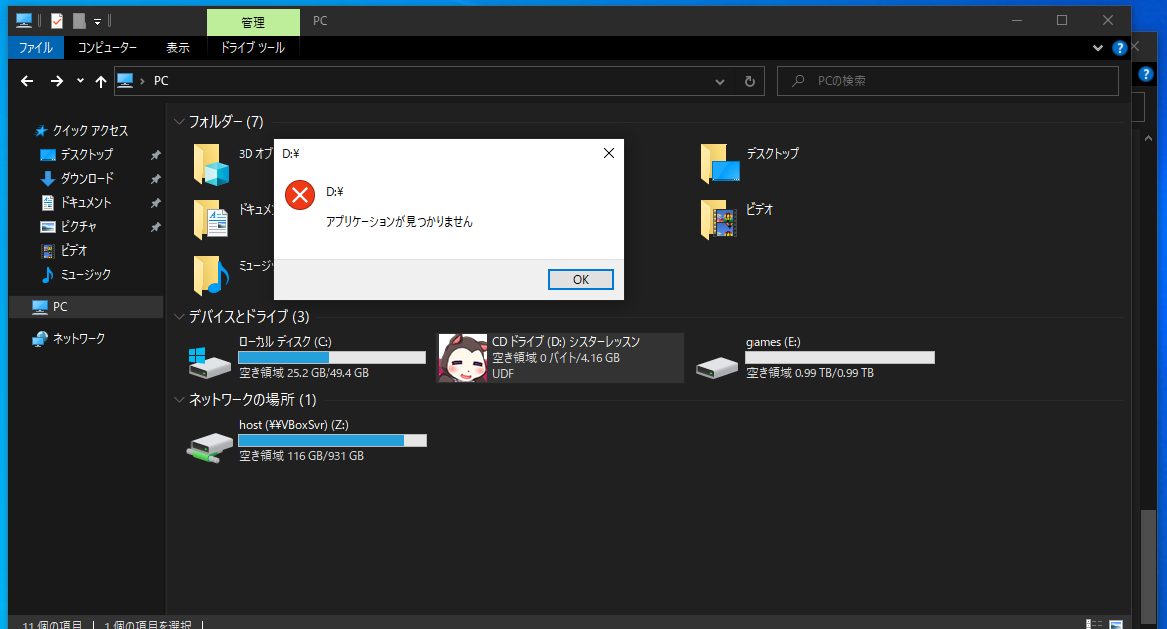Collapse the ネットワークの場所 group
Image resolution: width=1167 pixels, height=629 pixels.
pos(180,400)
